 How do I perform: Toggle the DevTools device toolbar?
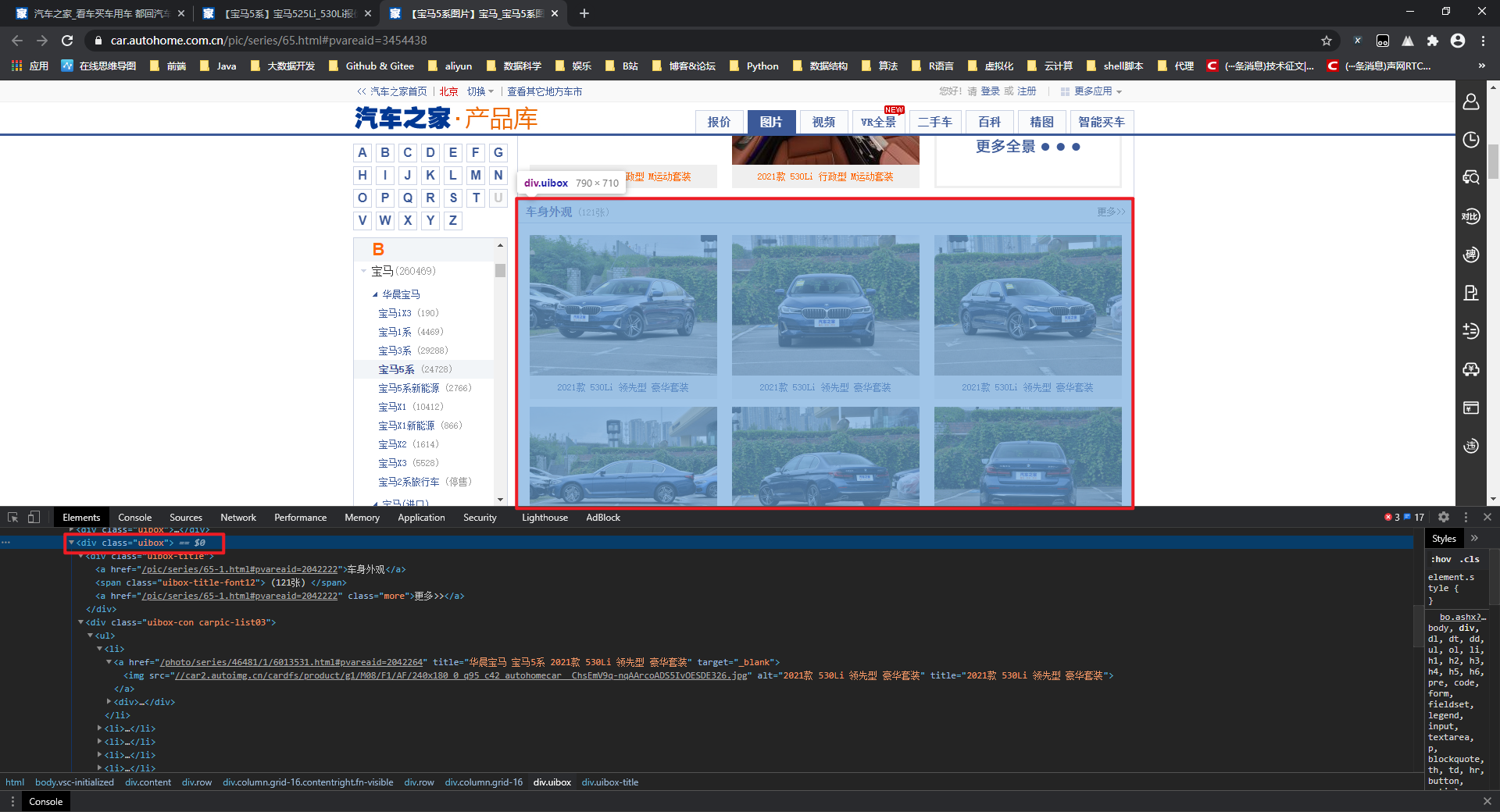coord(34,517)
